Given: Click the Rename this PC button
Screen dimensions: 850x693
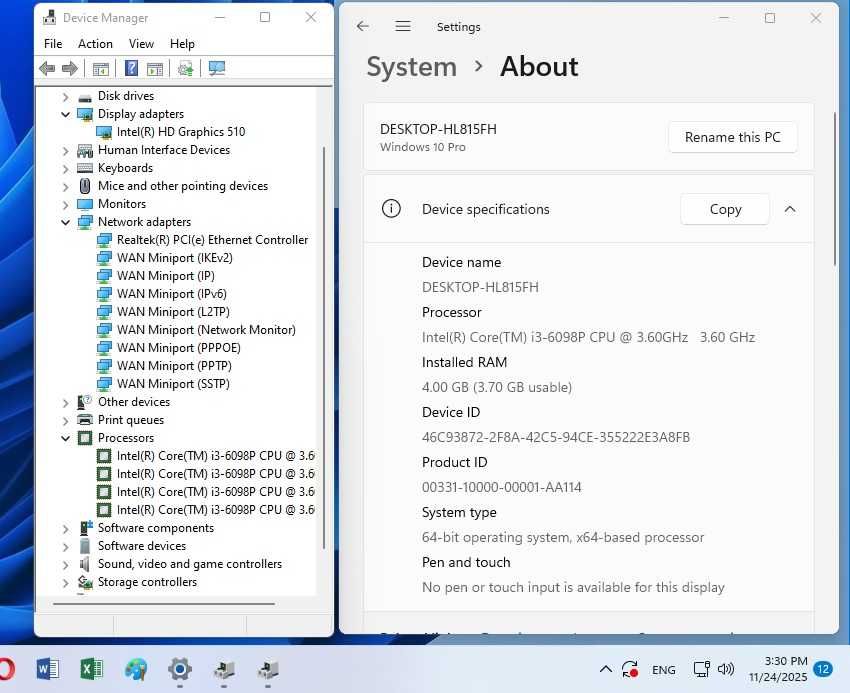Looking at the screenshot, I should point(733,137).
